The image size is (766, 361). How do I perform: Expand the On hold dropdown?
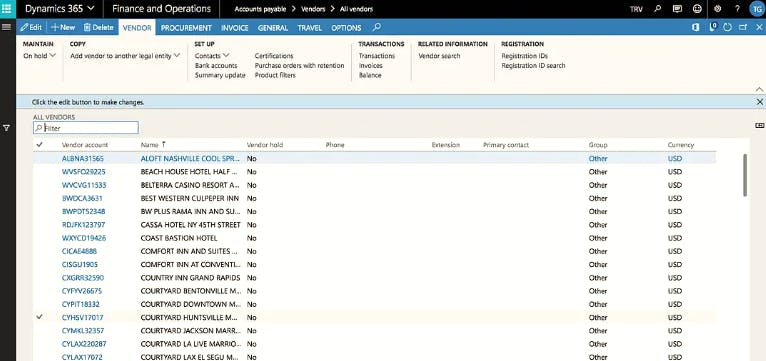point(40,56)
